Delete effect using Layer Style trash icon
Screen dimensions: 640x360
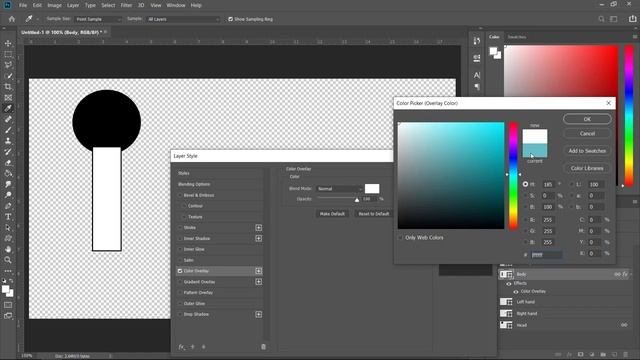263,347
